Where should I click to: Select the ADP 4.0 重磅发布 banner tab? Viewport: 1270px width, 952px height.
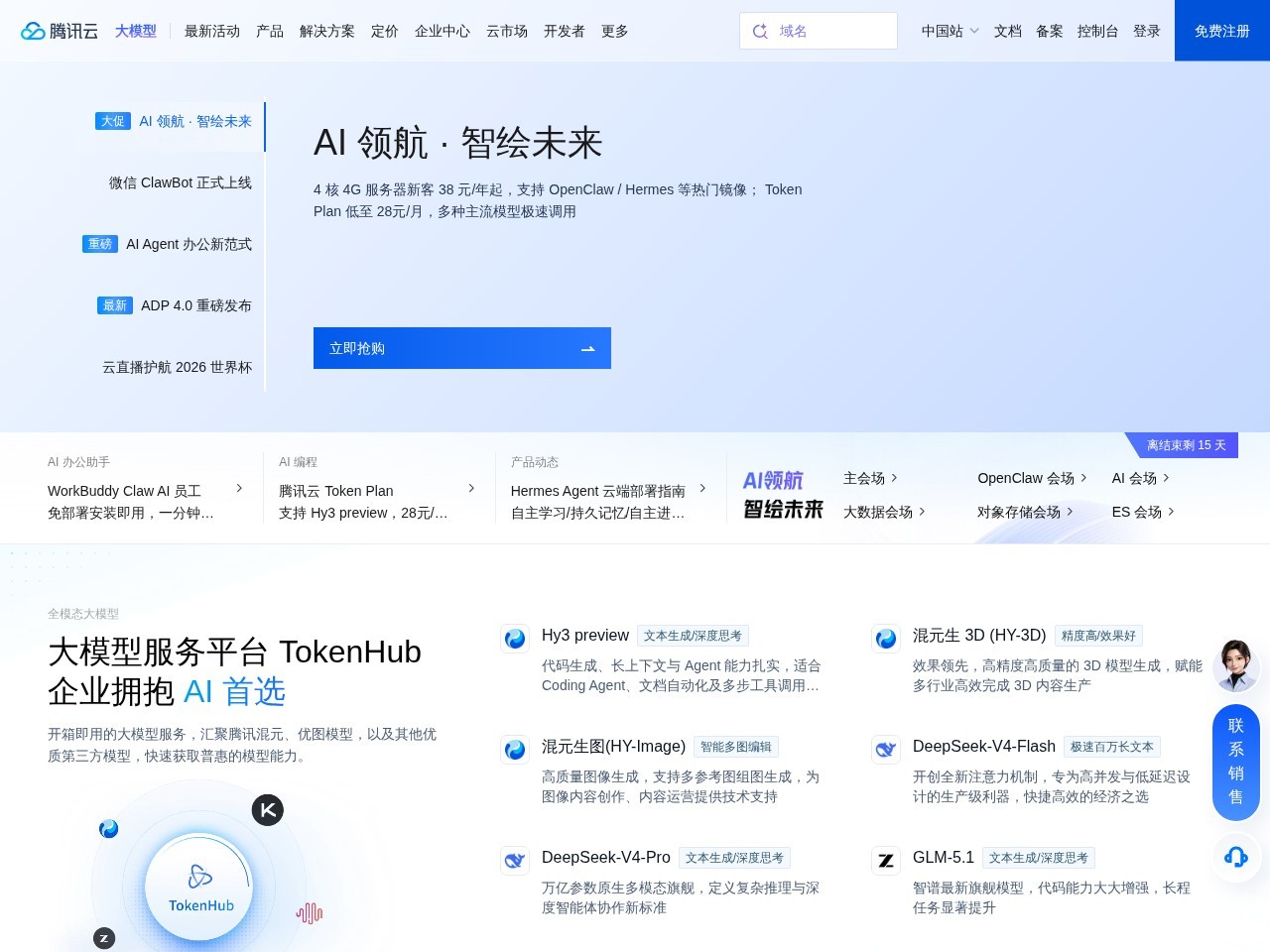(x=174, y=305)
